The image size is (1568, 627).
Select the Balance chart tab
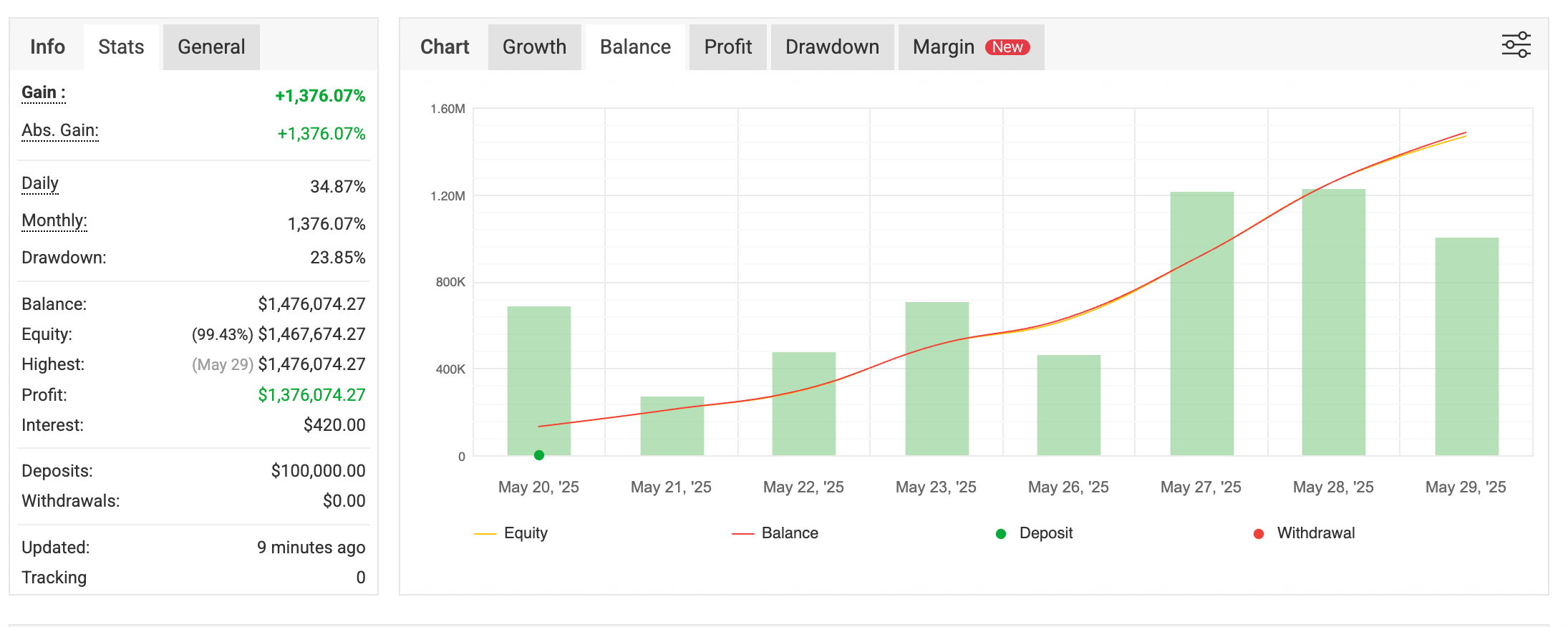click(x=635, y=47)
